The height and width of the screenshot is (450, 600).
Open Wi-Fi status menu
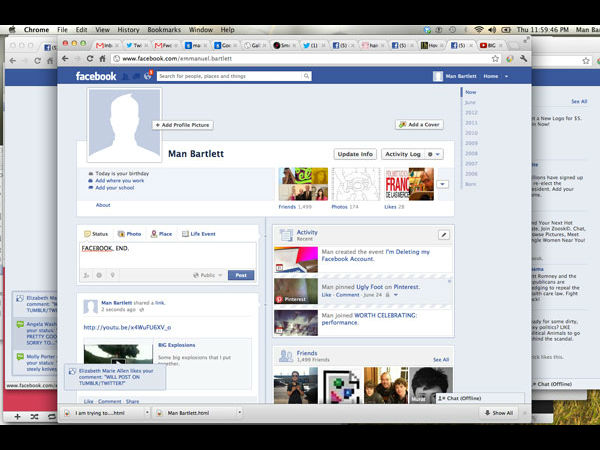click(x=478, y=29)
